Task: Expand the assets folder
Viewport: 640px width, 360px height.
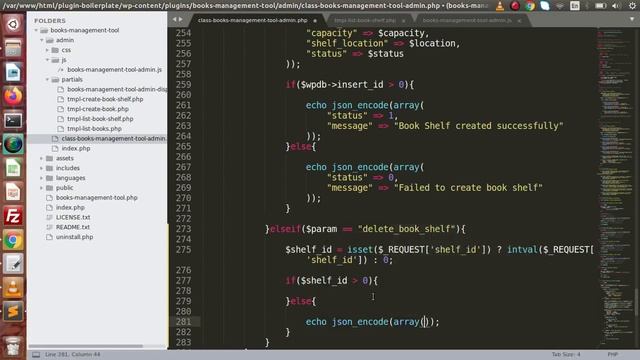Action: (42, 158)
